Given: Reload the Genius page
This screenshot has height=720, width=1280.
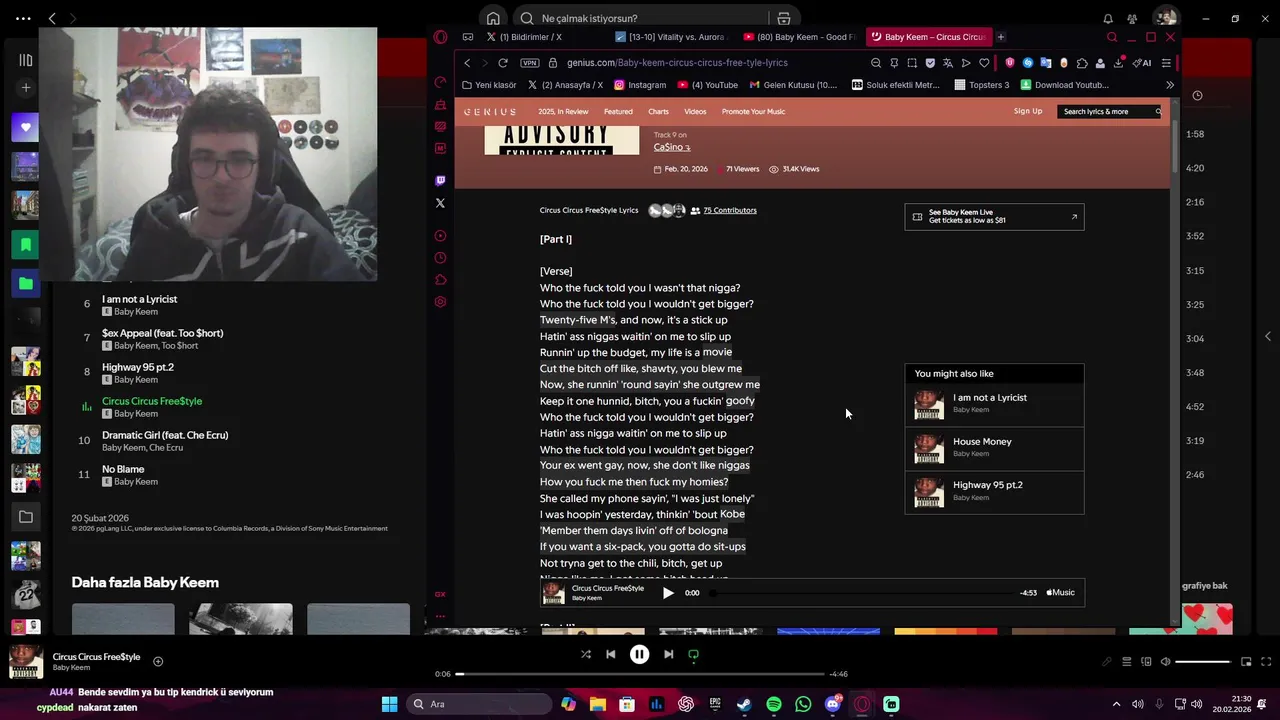Looking at the screenshot, I should tap(503, 62).
